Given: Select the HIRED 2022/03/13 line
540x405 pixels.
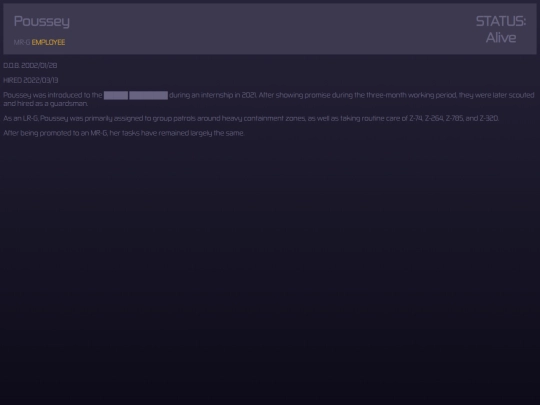Looking at the screenshot, I should [31, 80].
